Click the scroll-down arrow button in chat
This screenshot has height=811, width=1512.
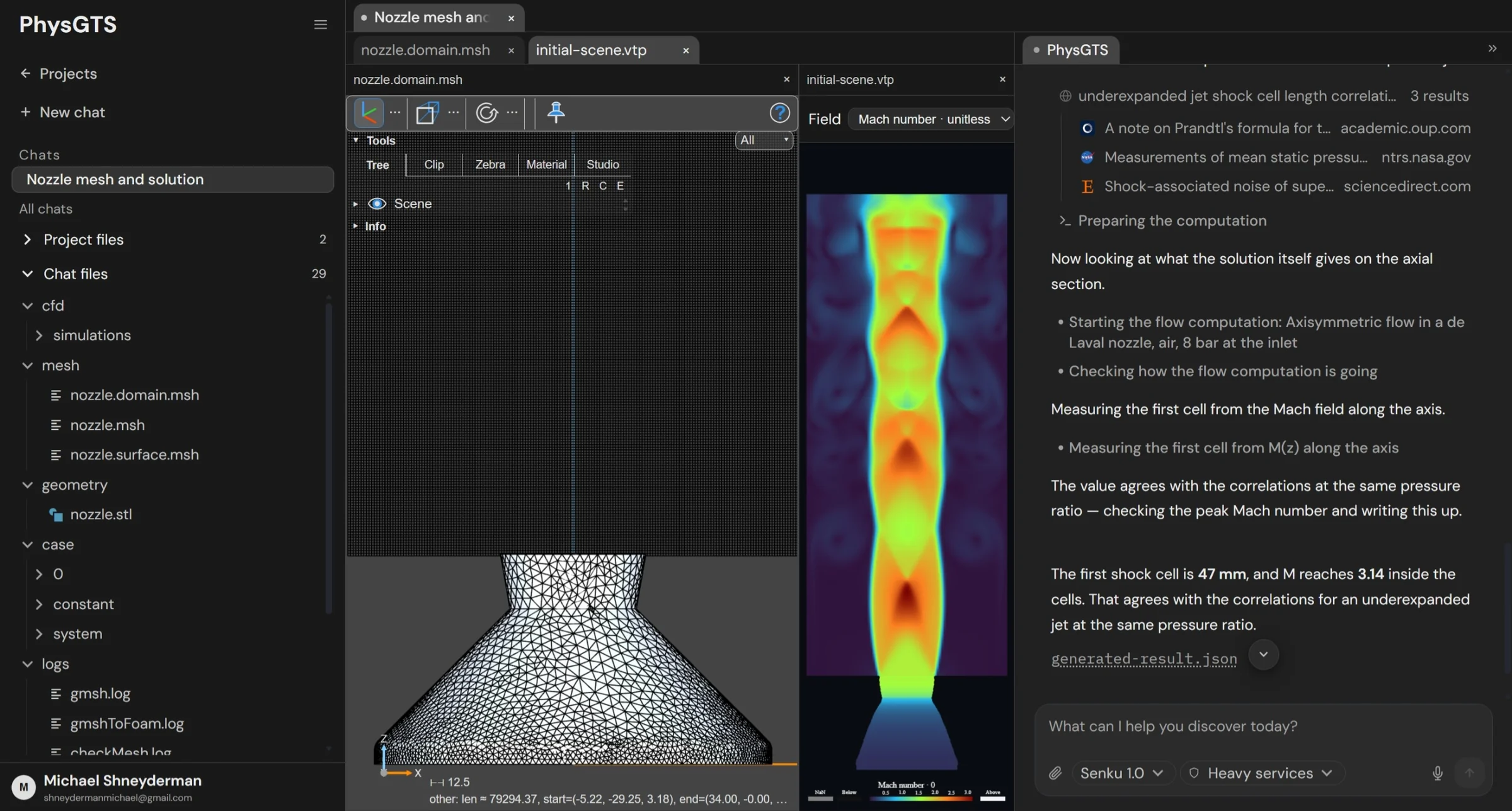[1263, 654]
